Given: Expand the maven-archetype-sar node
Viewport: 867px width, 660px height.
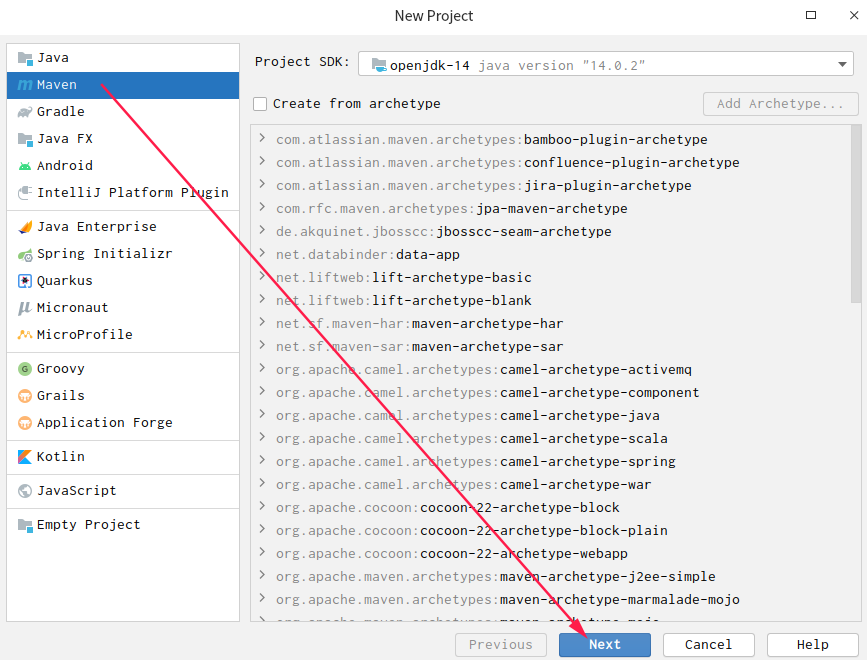Looking at the screenshot, I should coord(263,345).
